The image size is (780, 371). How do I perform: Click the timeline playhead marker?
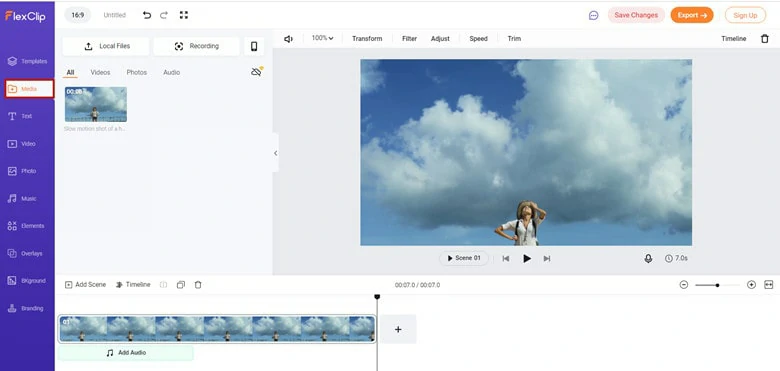pos(377,297)
